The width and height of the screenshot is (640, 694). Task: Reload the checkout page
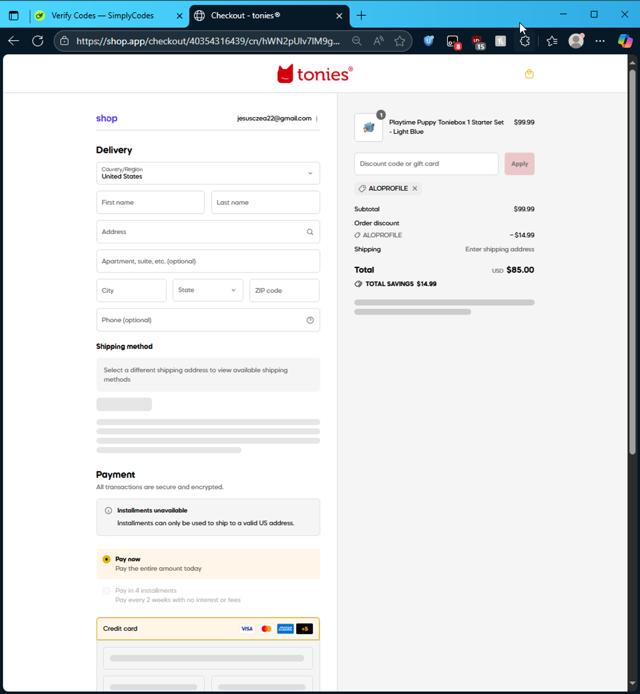pos(38,41)
